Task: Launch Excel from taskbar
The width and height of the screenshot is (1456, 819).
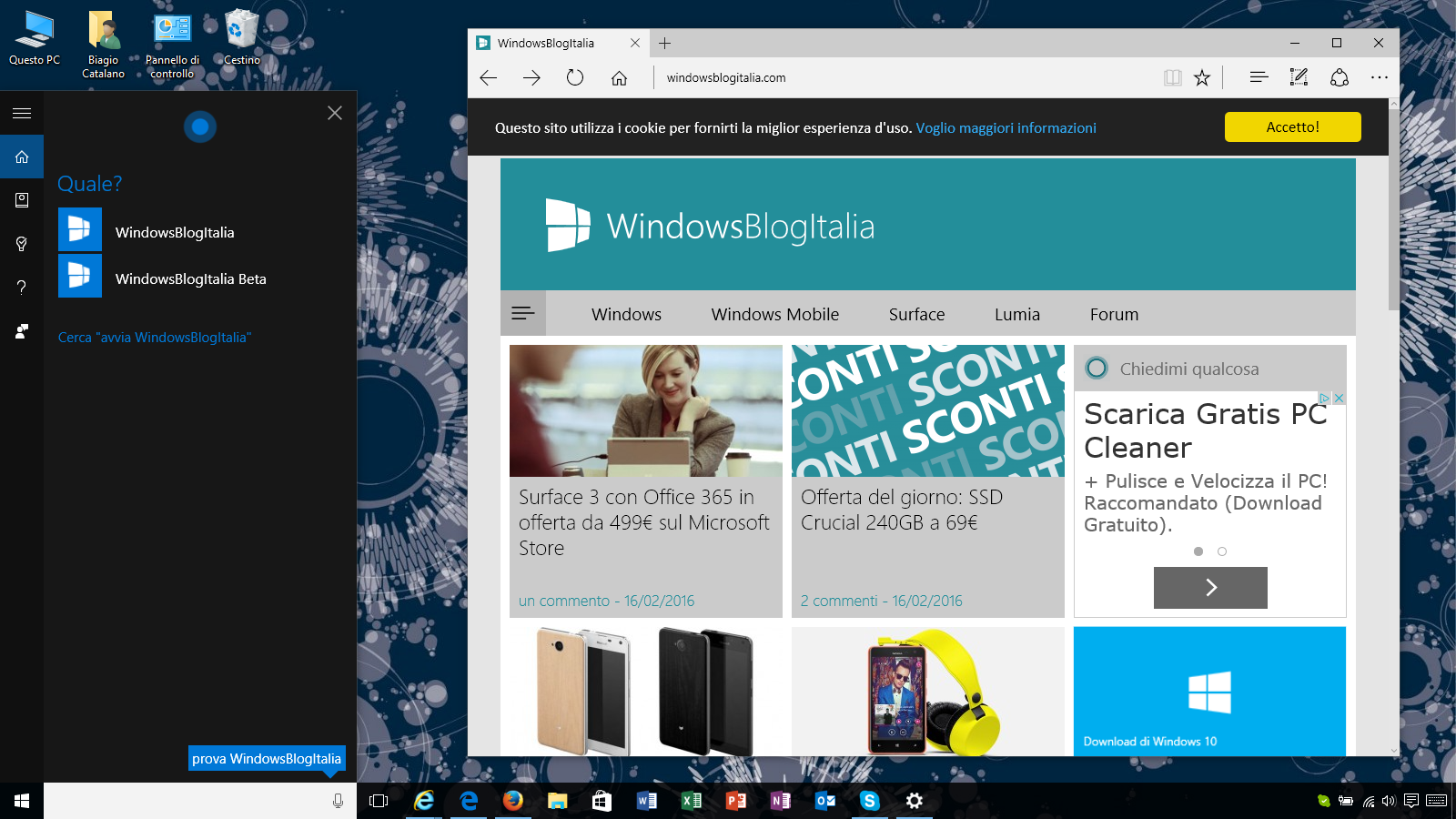Action: [692, 801]
